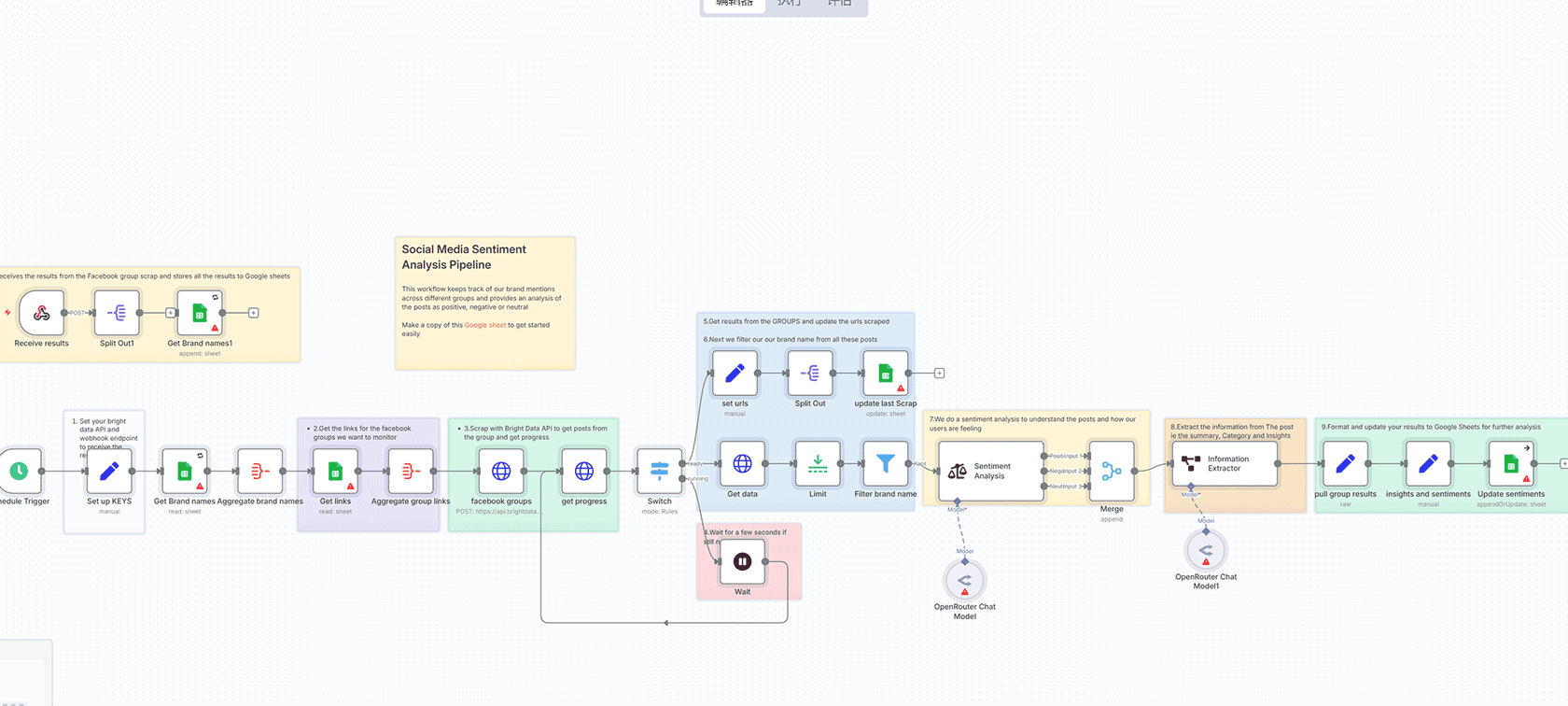This screenshot has width=1568, height=706.
Task: Select the Set up KEYS node
Action: [x=109, y=472]
